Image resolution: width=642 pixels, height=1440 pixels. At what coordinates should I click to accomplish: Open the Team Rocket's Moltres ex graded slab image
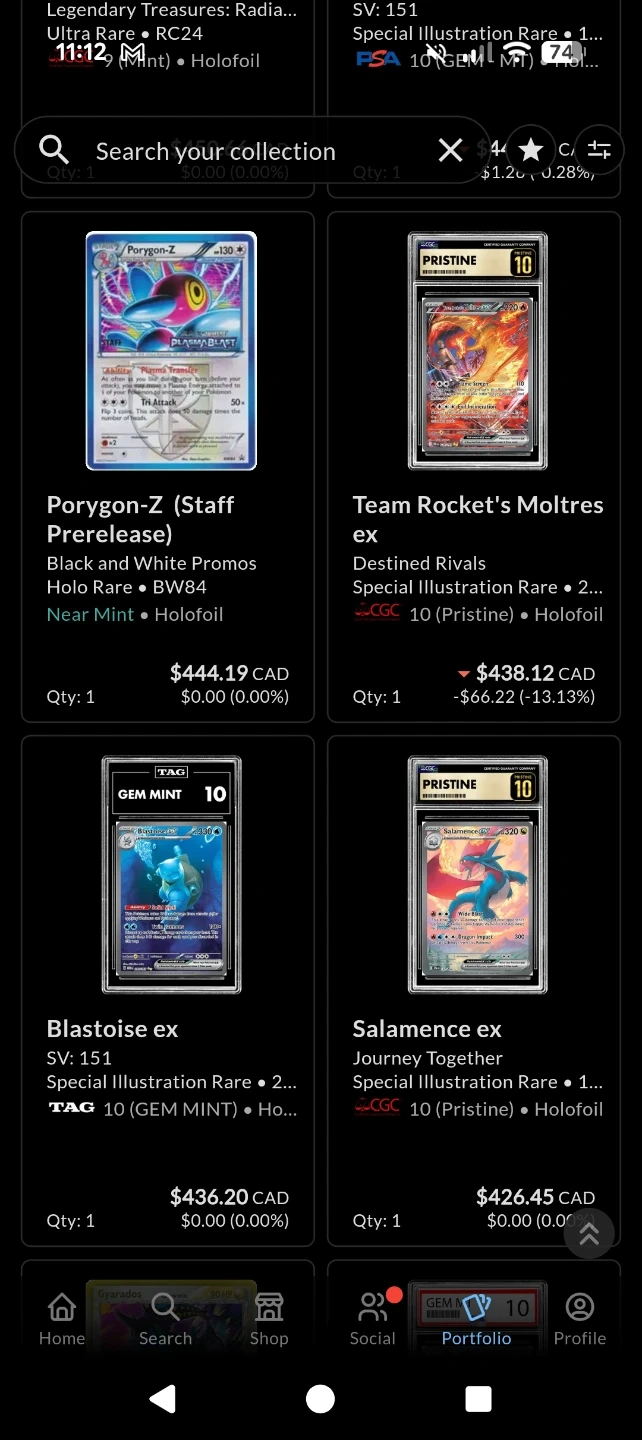[x=478, y=351]
